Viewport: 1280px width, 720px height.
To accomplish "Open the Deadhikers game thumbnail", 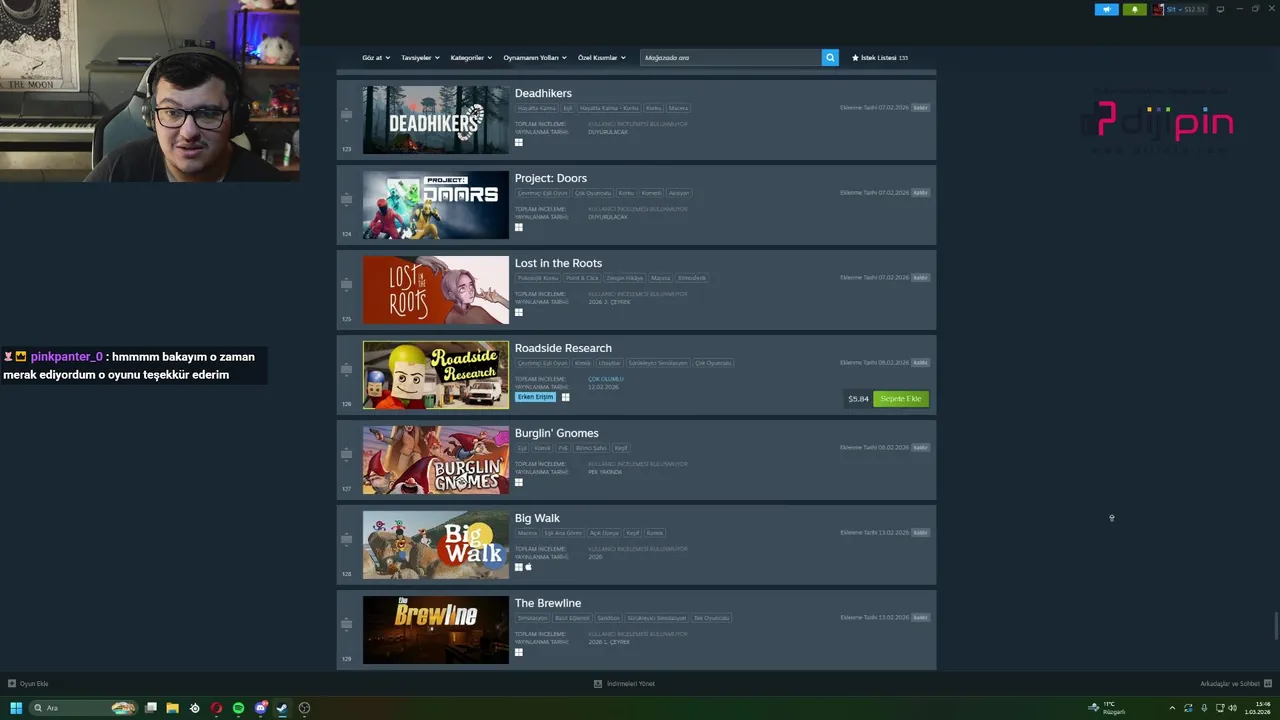I will [435, 120].
